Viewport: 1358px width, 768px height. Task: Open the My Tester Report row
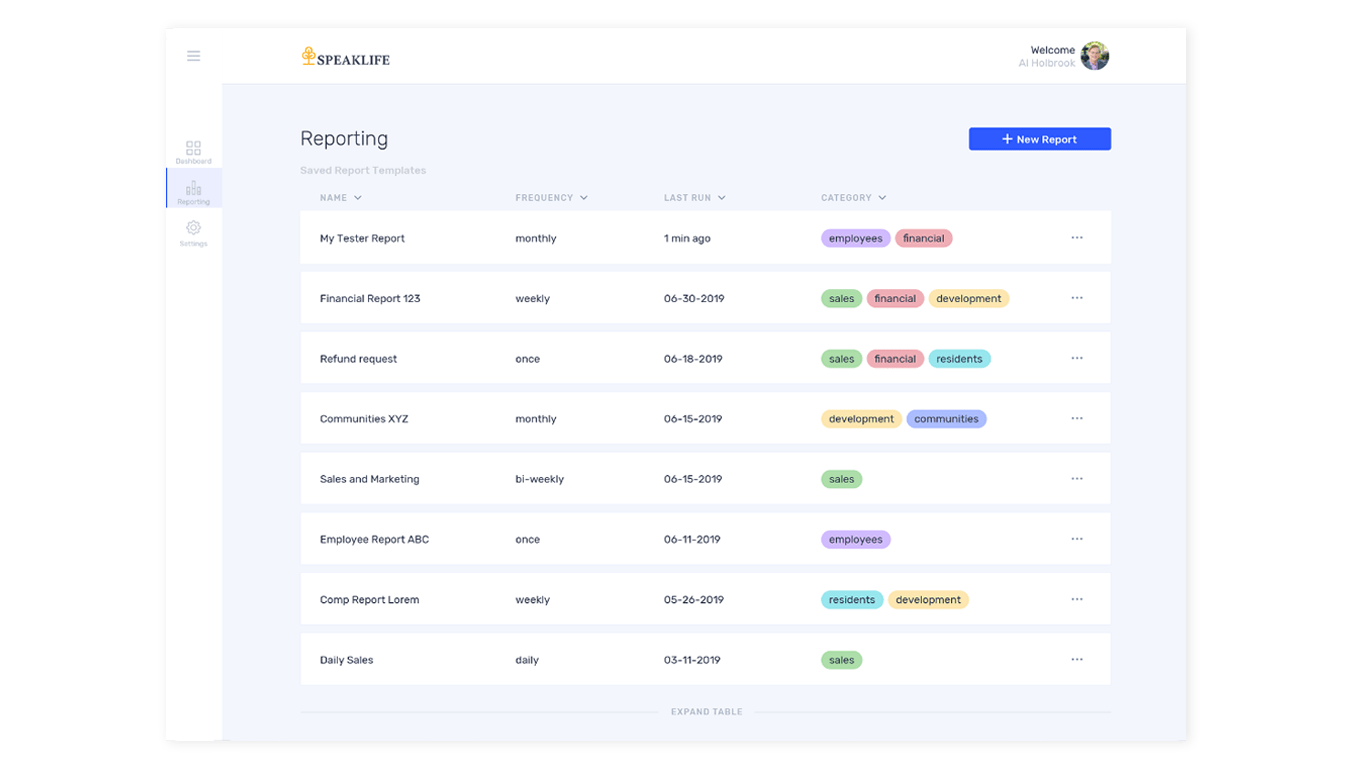(705, 238)
